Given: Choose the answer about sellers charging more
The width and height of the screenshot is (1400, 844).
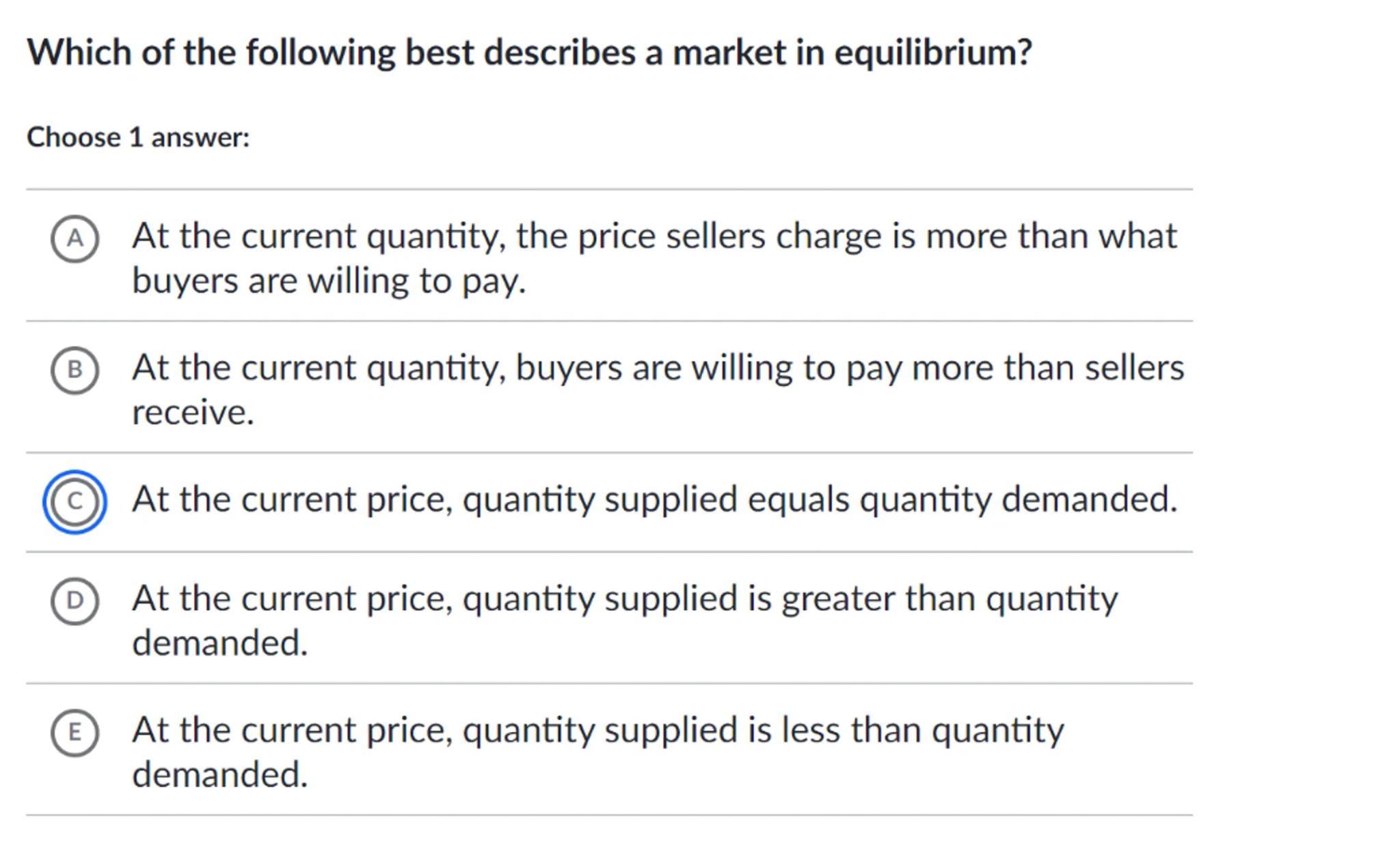Looking at the screenshot, I should point(654,237).
